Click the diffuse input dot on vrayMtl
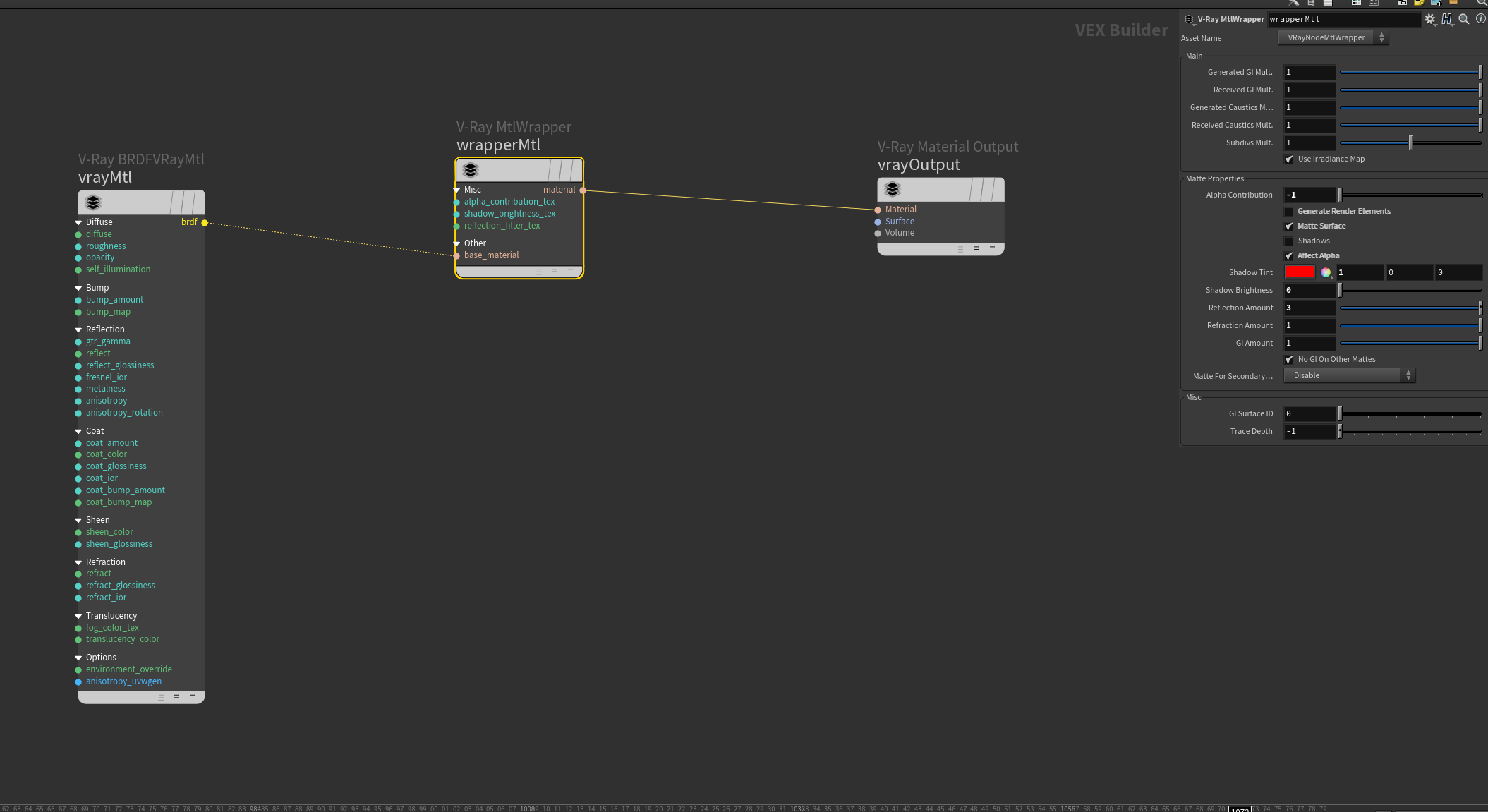 tap(78, 234)
